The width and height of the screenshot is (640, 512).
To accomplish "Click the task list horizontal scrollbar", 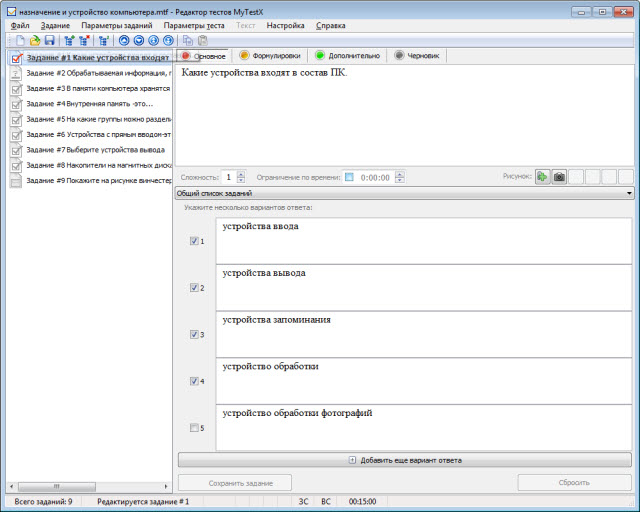I will pyautogui.click(x=85, y=487).
